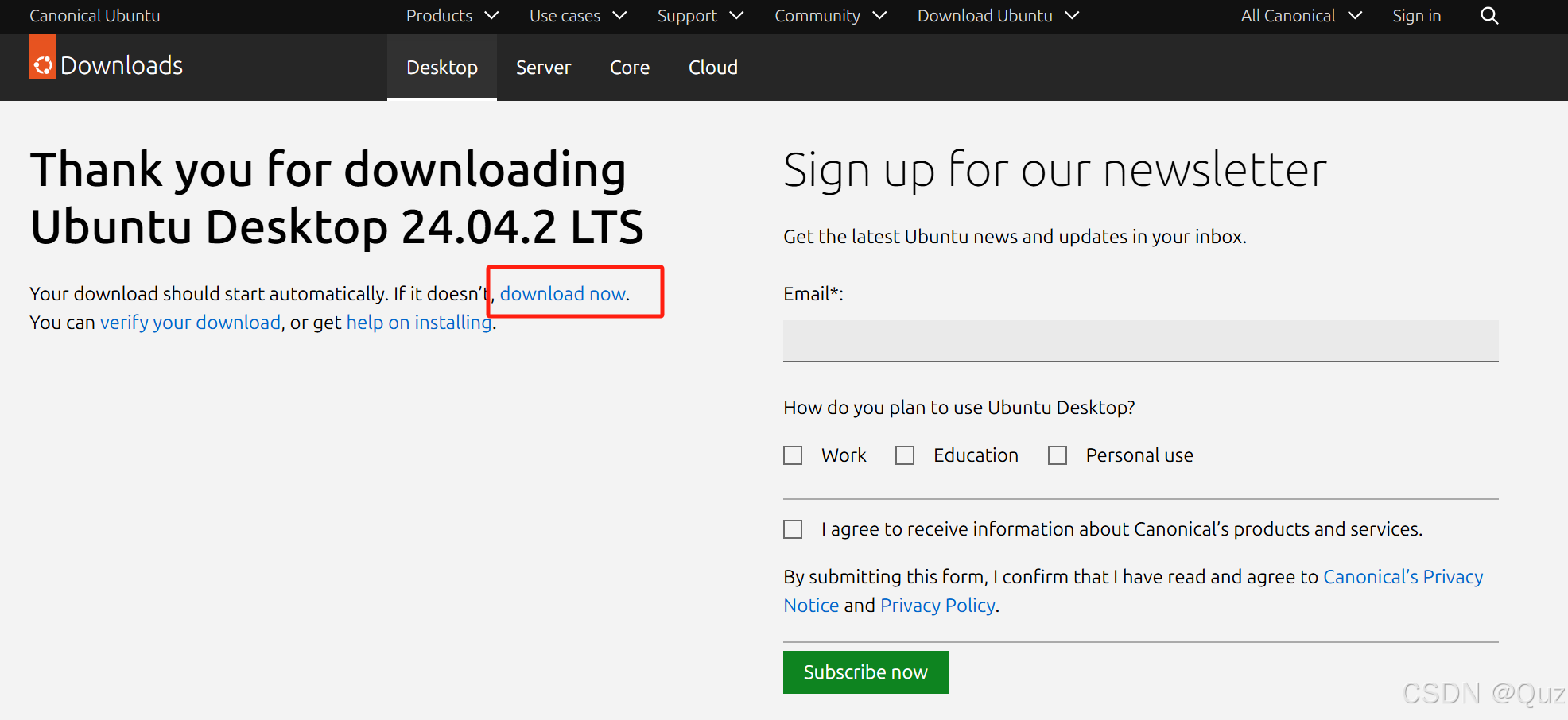Expand the Use cases dropdown menu
1568x720 pixels.
[578, 16]
